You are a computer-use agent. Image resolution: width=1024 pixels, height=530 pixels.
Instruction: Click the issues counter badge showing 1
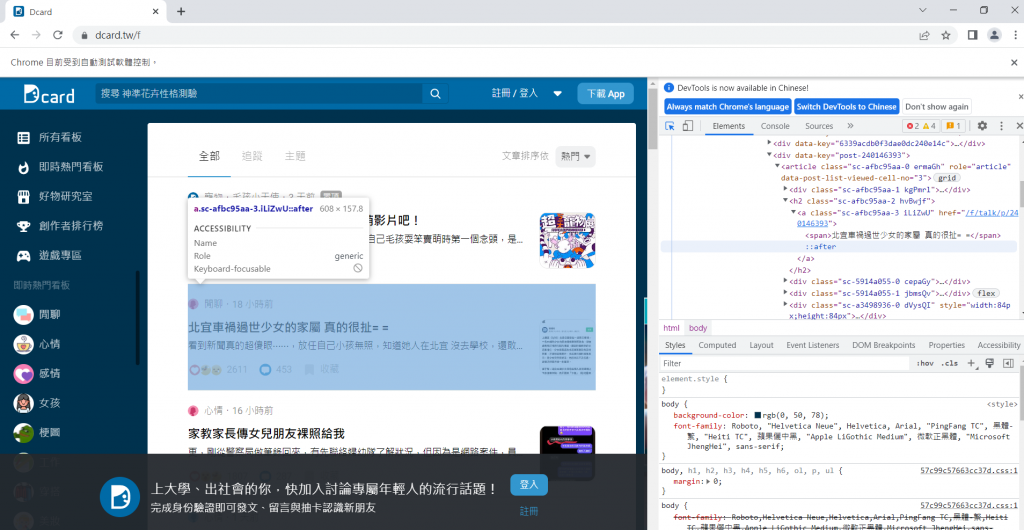tap(953, 126)
